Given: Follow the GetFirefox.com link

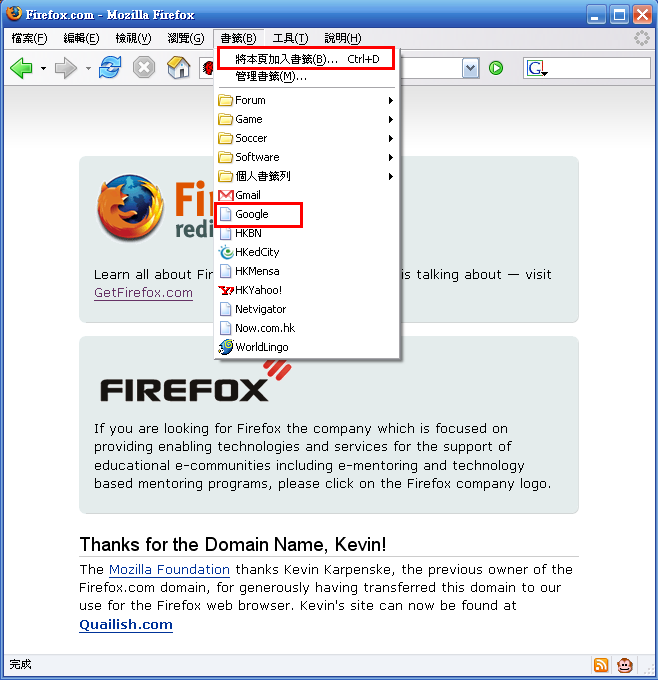Looking at the screenshot, I should 143,293.
